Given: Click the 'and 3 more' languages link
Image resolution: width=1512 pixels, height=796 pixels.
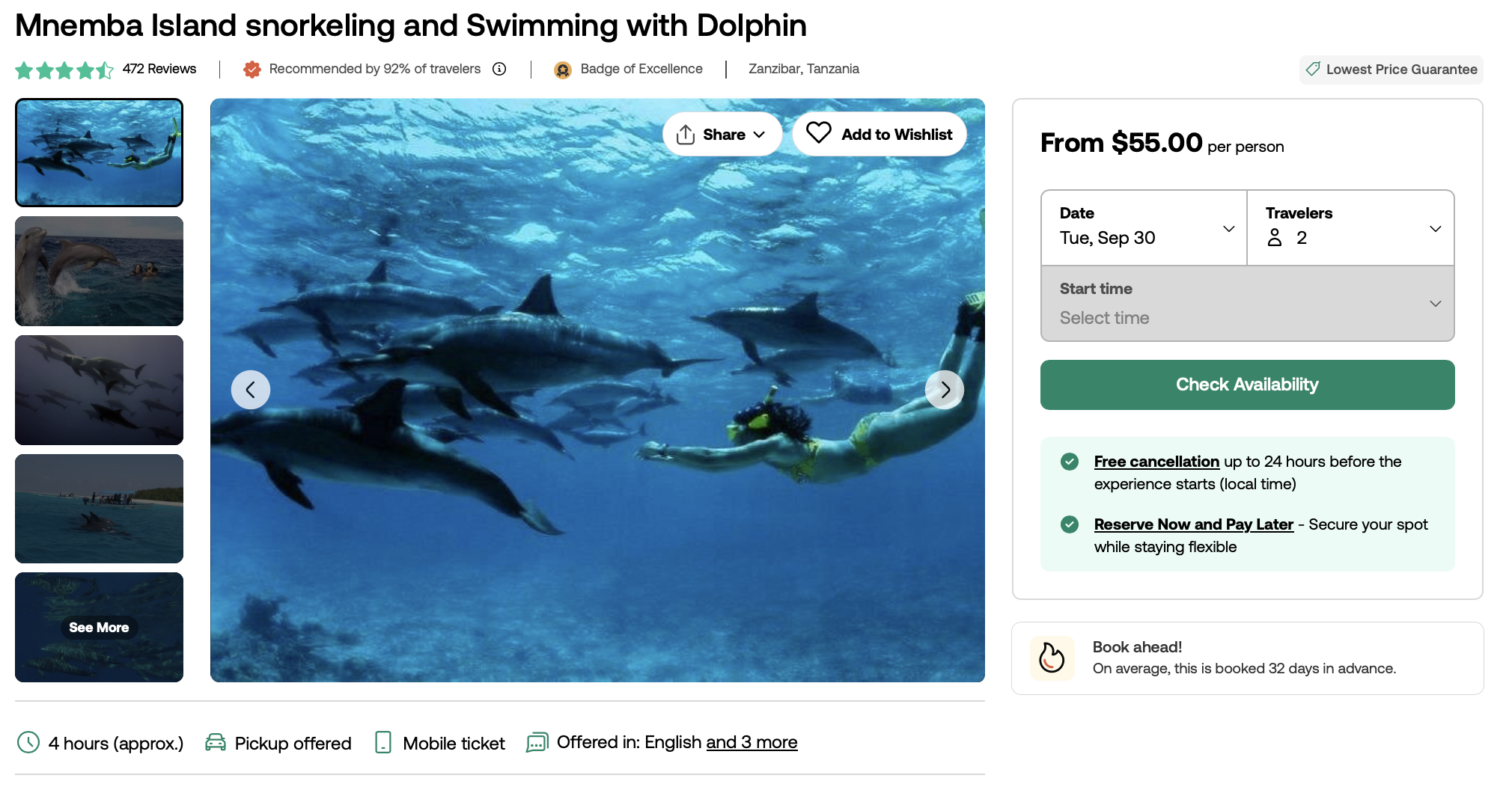Looking at the screenshot, I should [x=752, y=742].
